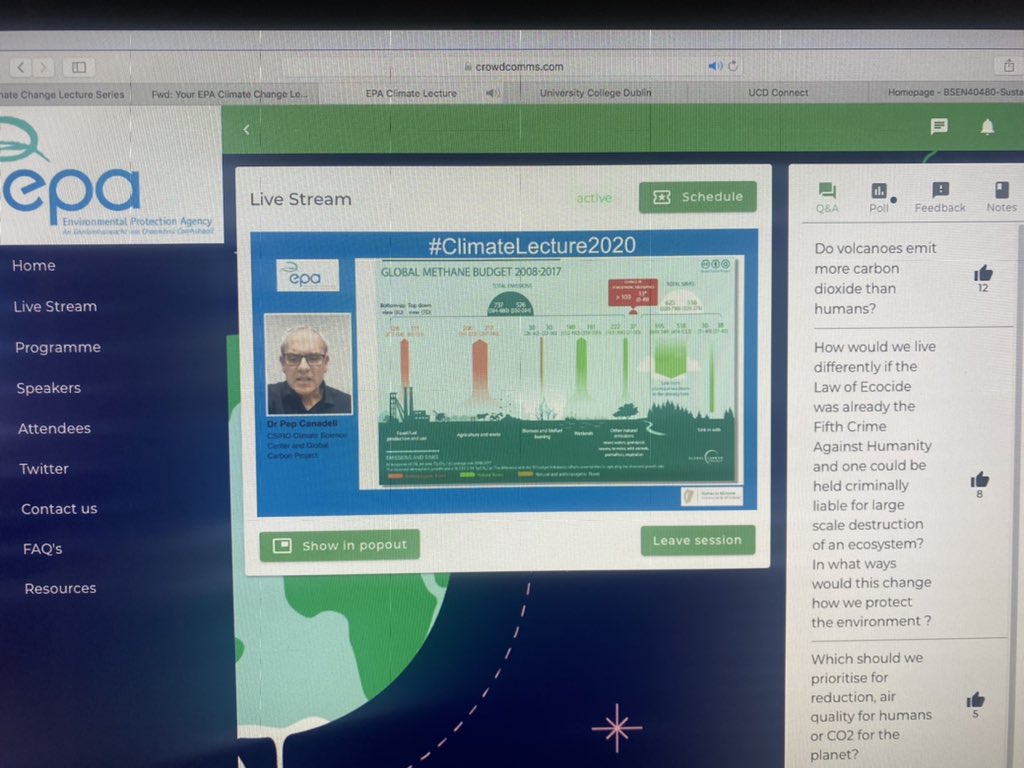Image resolution: width=1024 pixels, height=768 pixels.
Task: Toggle Safari sidebar button
Action: 79,67
